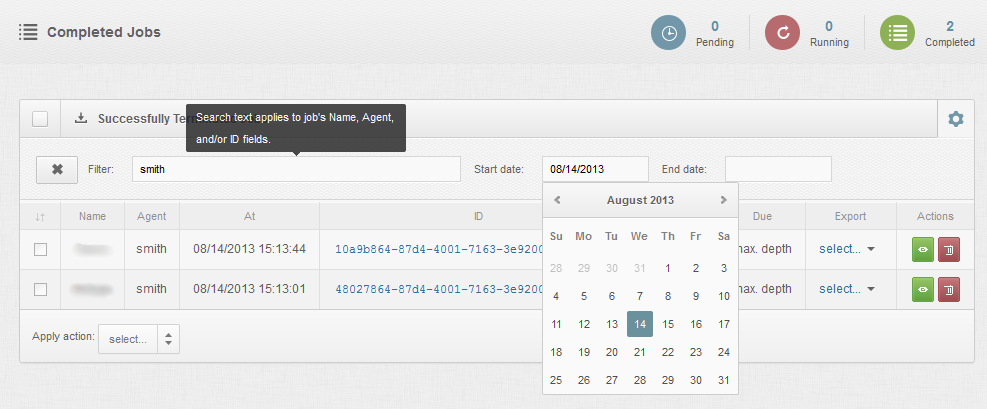
Task: Toggle the select-all checkbox in panel header
Action: click(x=40, y=119)
